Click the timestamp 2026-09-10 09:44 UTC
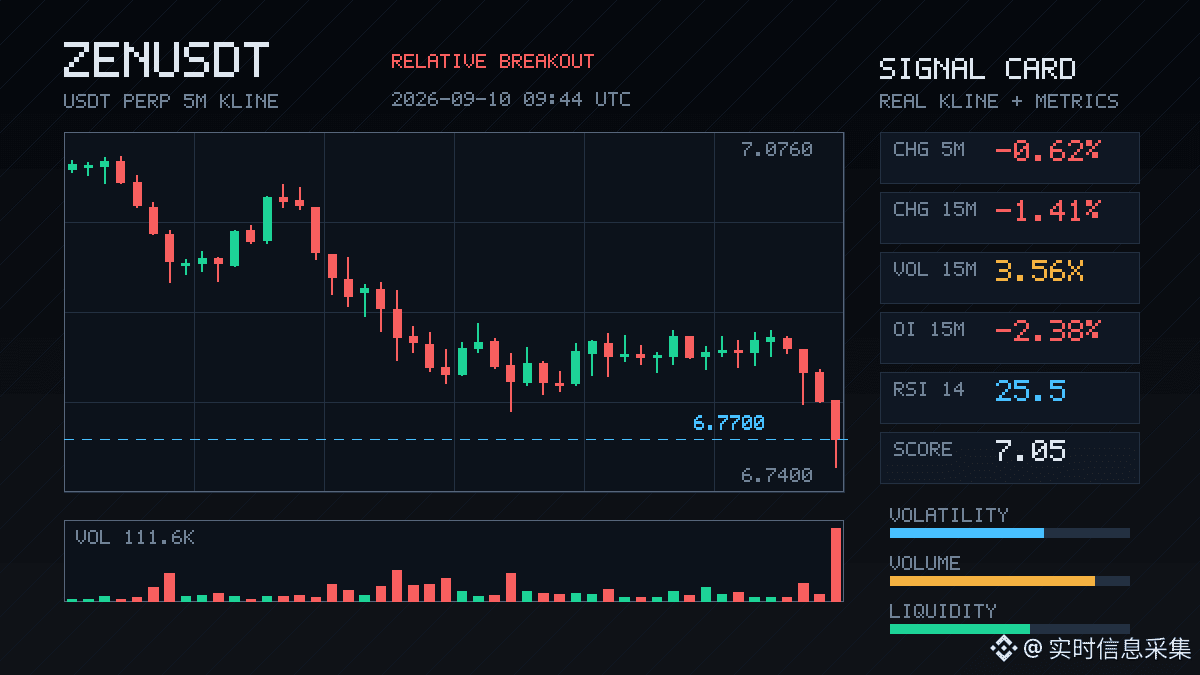Screen dimensions: 1200x675 [511, 99]
